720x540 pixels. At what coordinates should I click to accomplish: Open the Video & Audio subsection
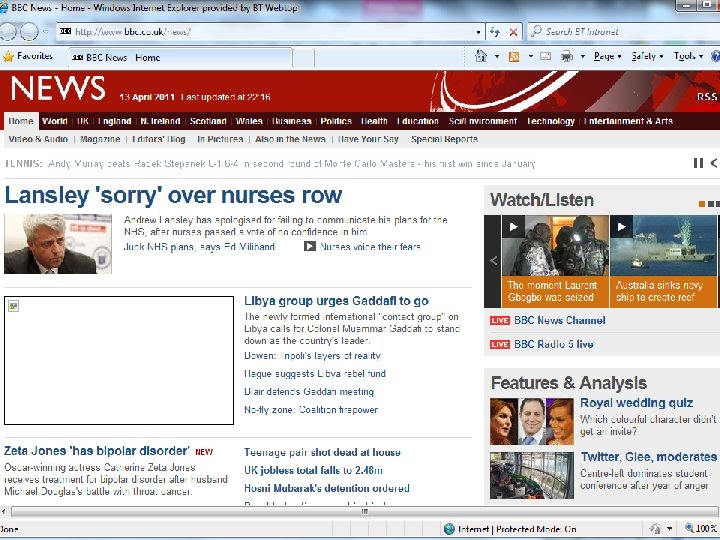click(38, 139)
